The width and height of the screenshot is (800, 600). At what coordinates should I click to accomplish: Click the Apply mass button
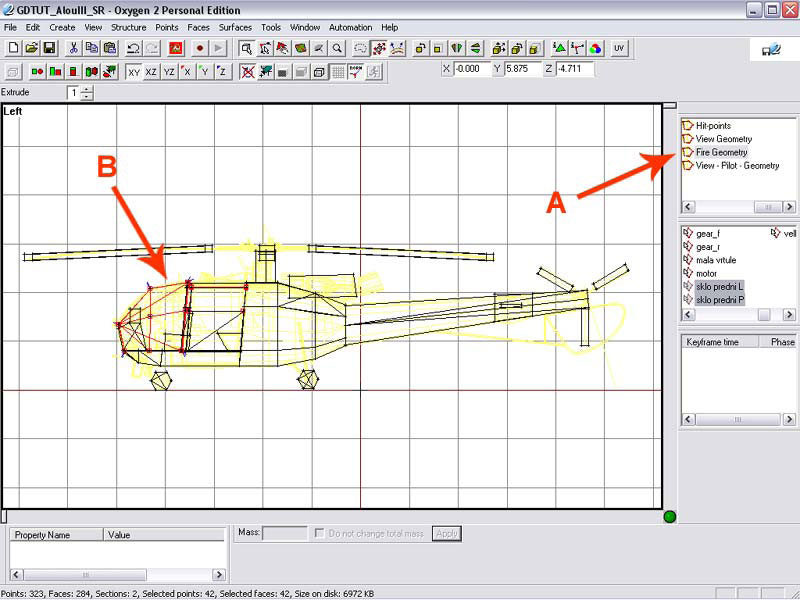click(447, 534)
